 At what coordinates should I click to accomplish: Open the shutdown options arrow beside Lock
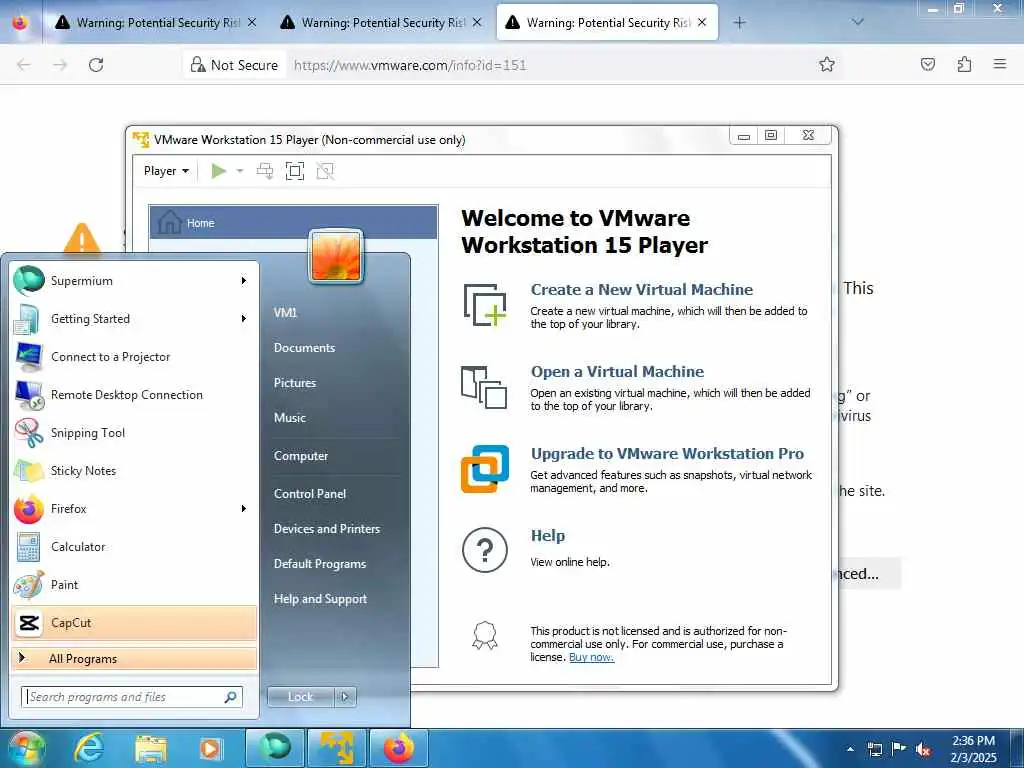[x=345, y=697]
